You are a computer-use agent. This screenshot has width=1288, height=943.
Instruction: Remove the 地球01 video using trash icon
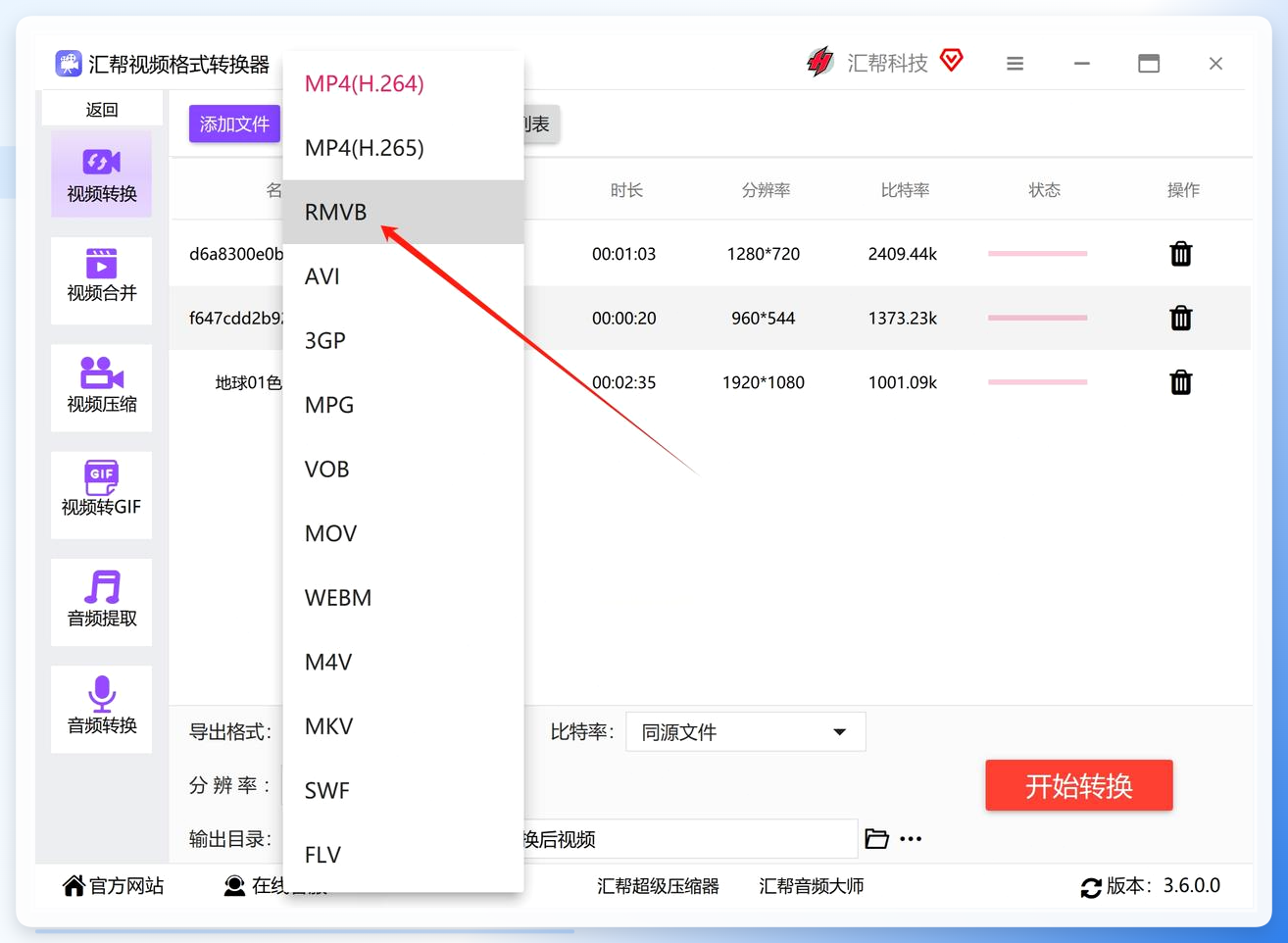pyautogui.click(x=1181, y=382)
